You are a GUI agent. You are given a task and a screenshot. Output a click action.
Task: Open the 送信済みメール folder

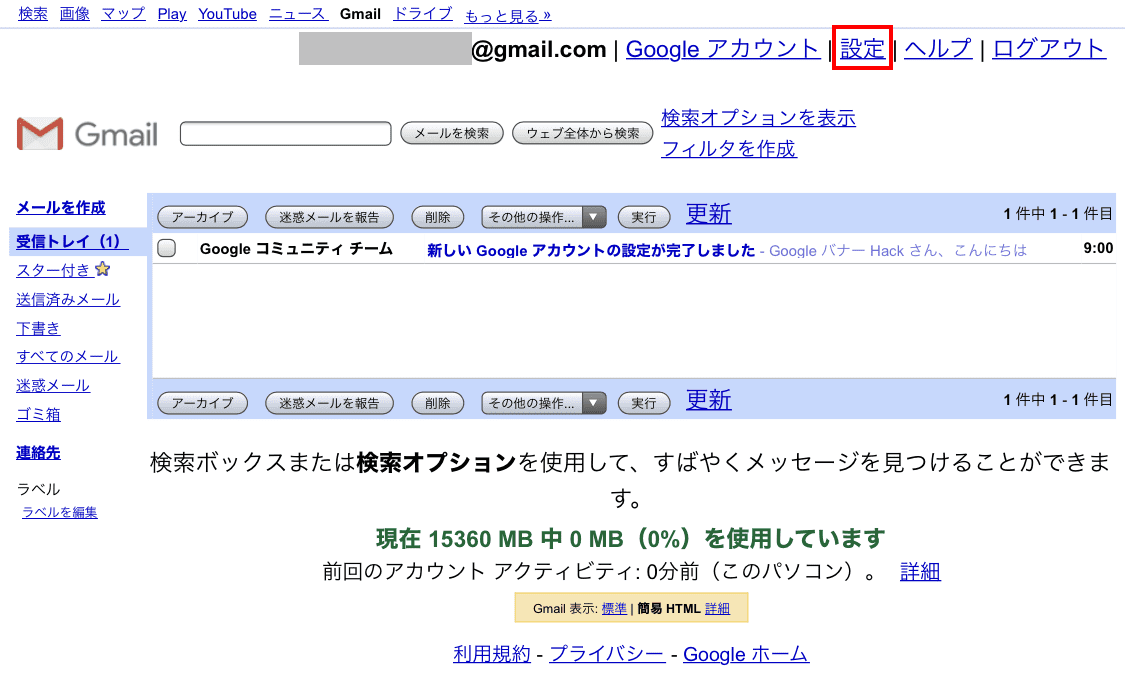(68, 299)
